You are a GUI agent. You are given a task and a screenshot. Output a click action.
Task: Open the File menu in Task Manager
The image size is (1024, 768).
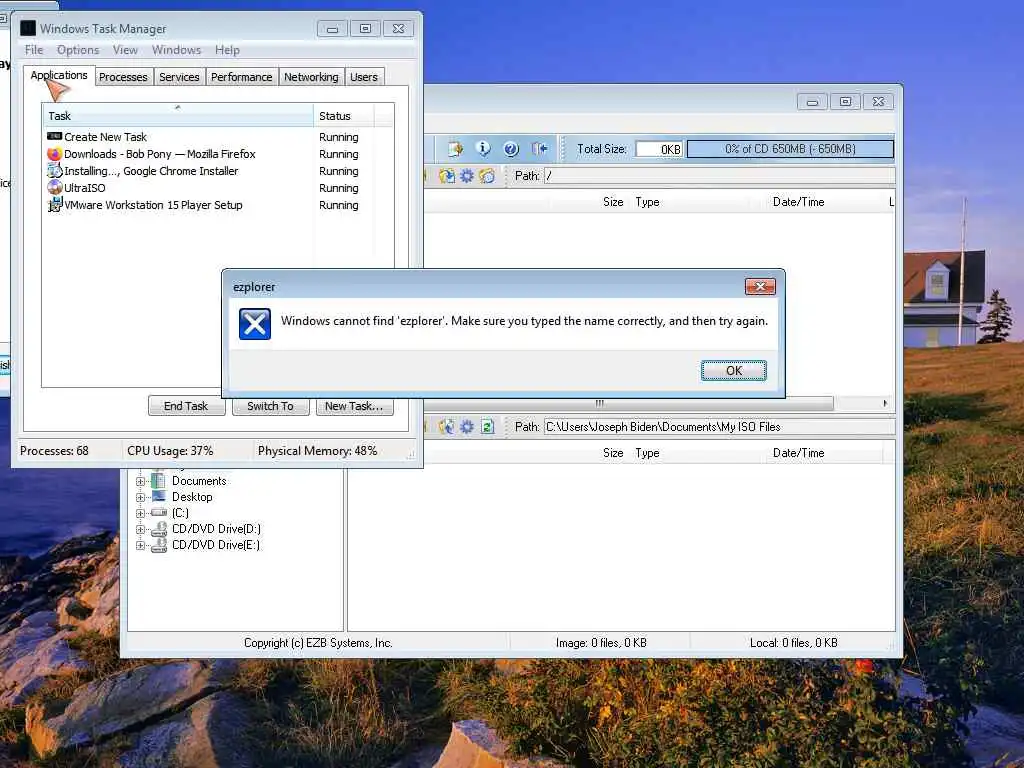click(x=34, y=50)
